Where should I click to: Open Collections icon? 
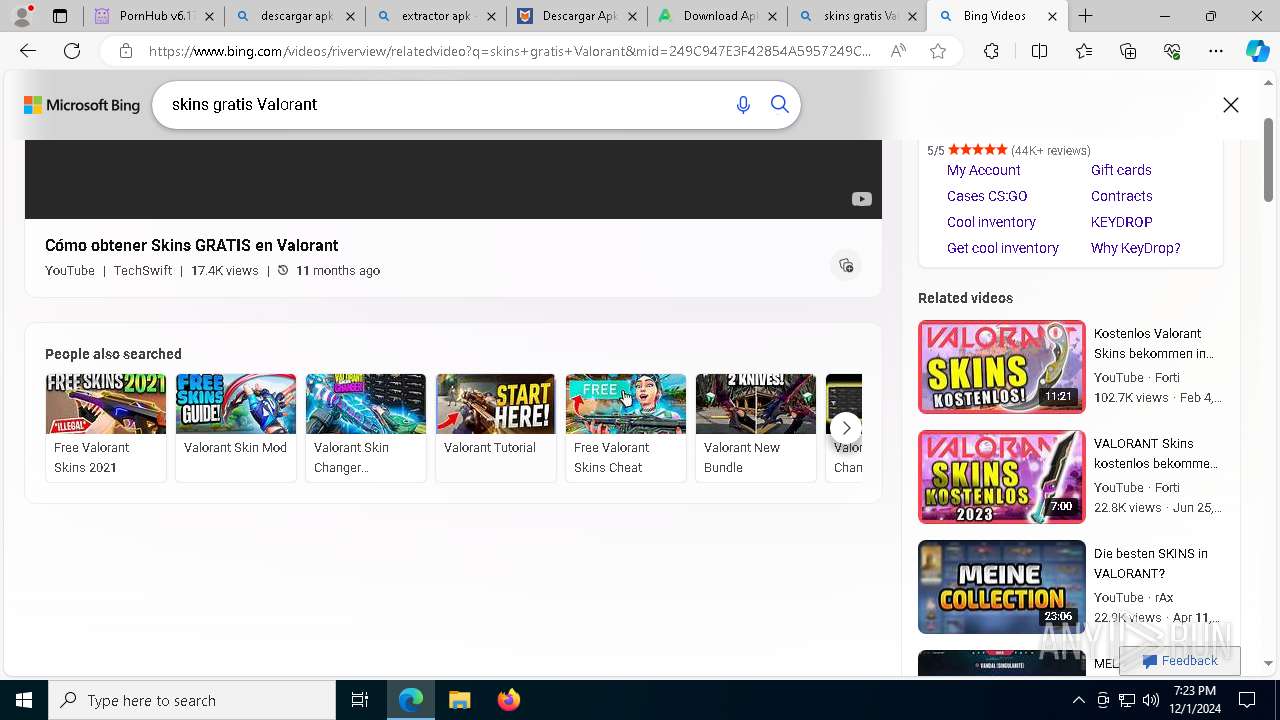(1128, 51)
